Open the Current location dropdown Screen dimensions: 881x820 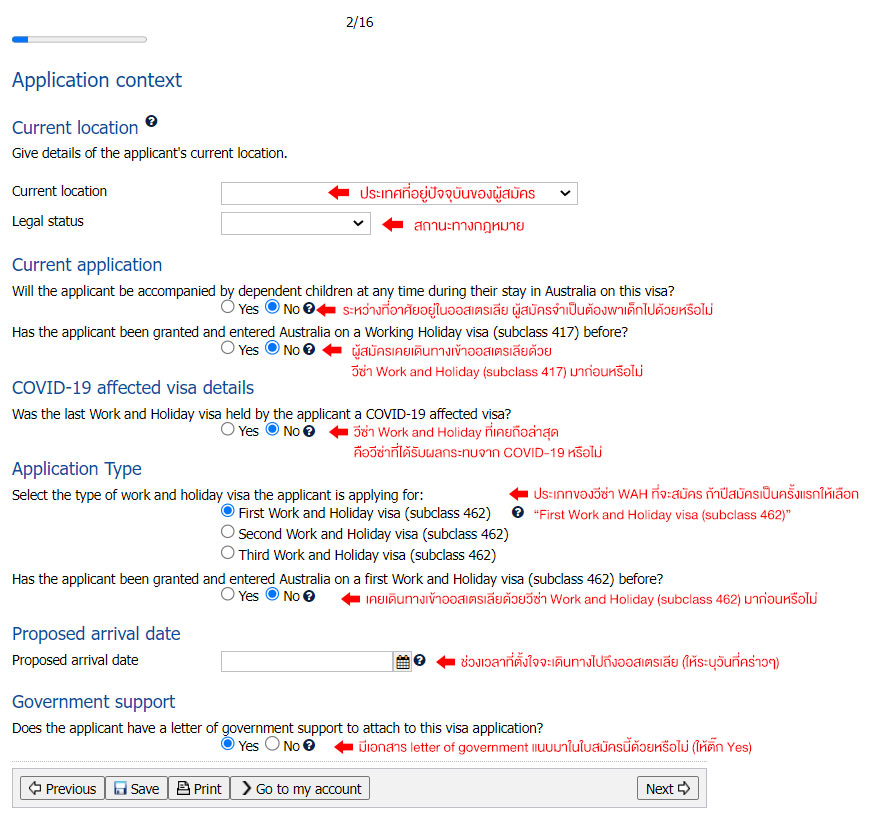(x=399, y=193)
